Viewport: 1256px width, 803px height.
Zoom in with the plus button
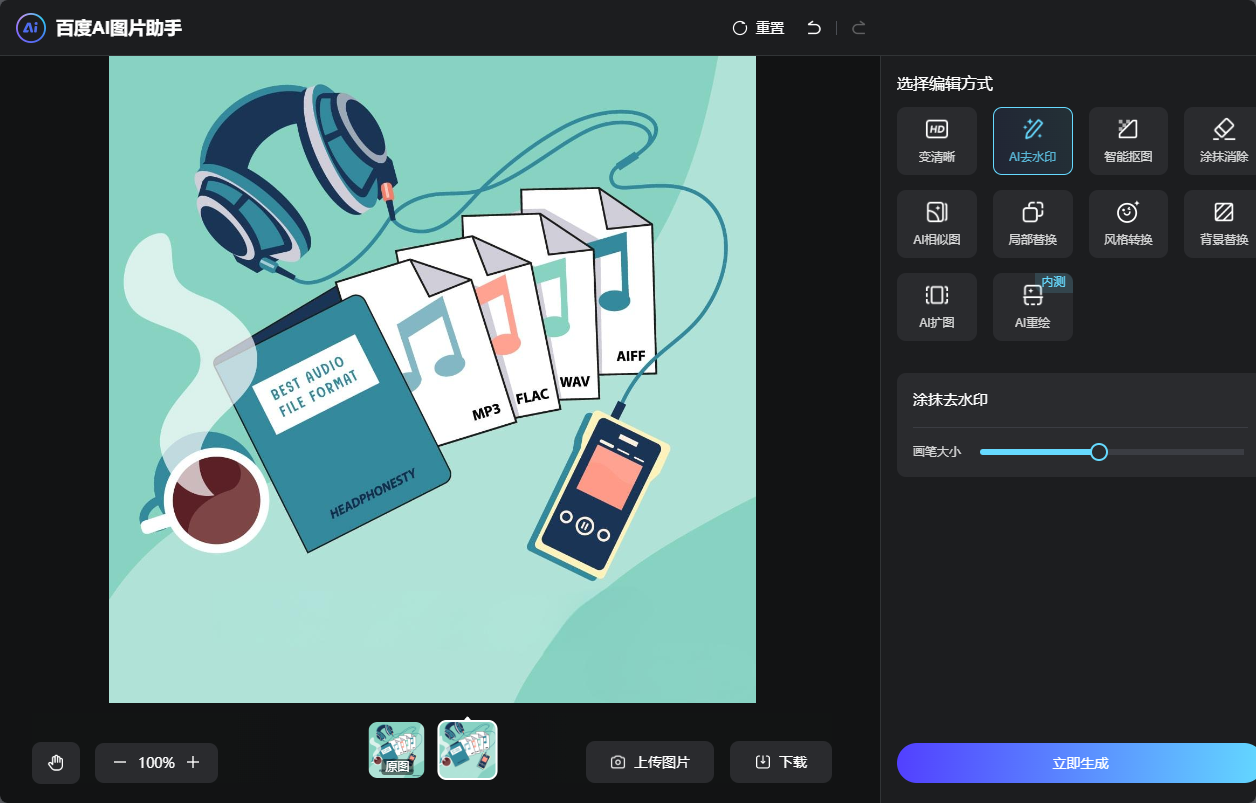pyautogui.click(x=193, y=762)
